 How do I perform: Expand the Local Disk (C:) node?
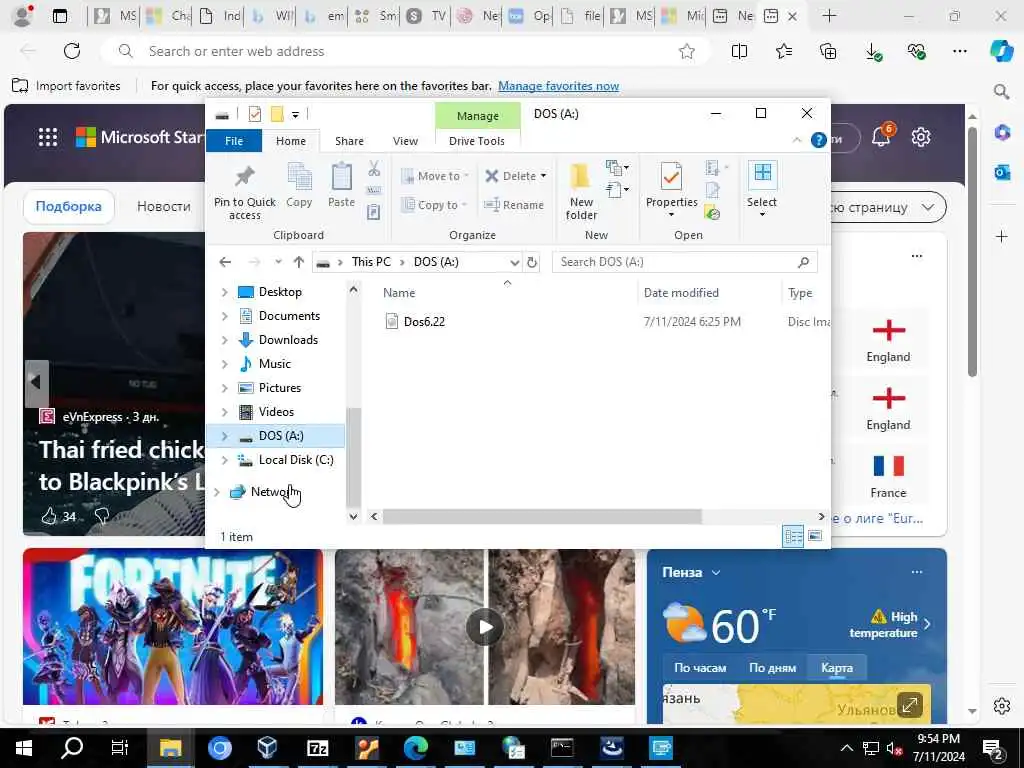[x=225, y=460]
